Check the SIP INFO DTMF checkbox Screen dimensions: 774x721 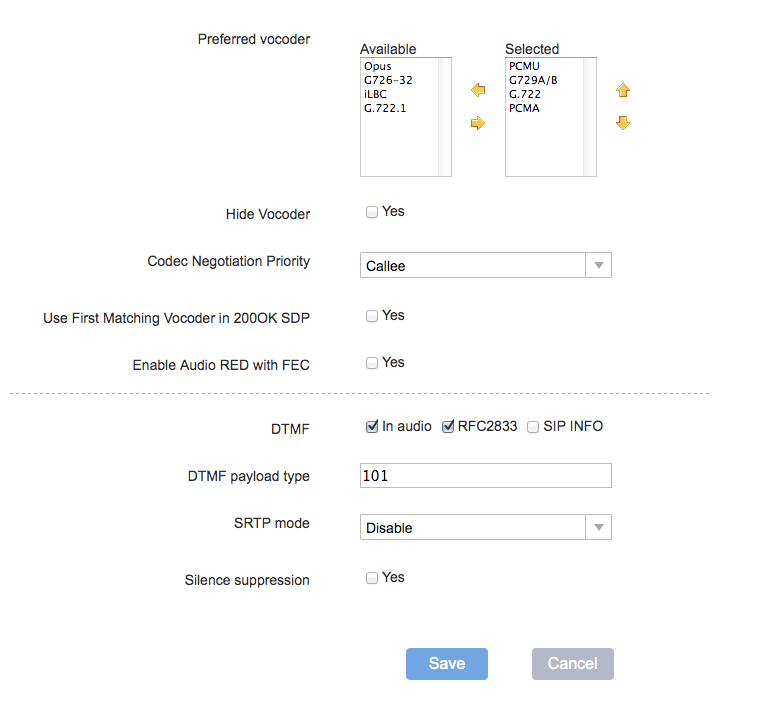(533, 427)
